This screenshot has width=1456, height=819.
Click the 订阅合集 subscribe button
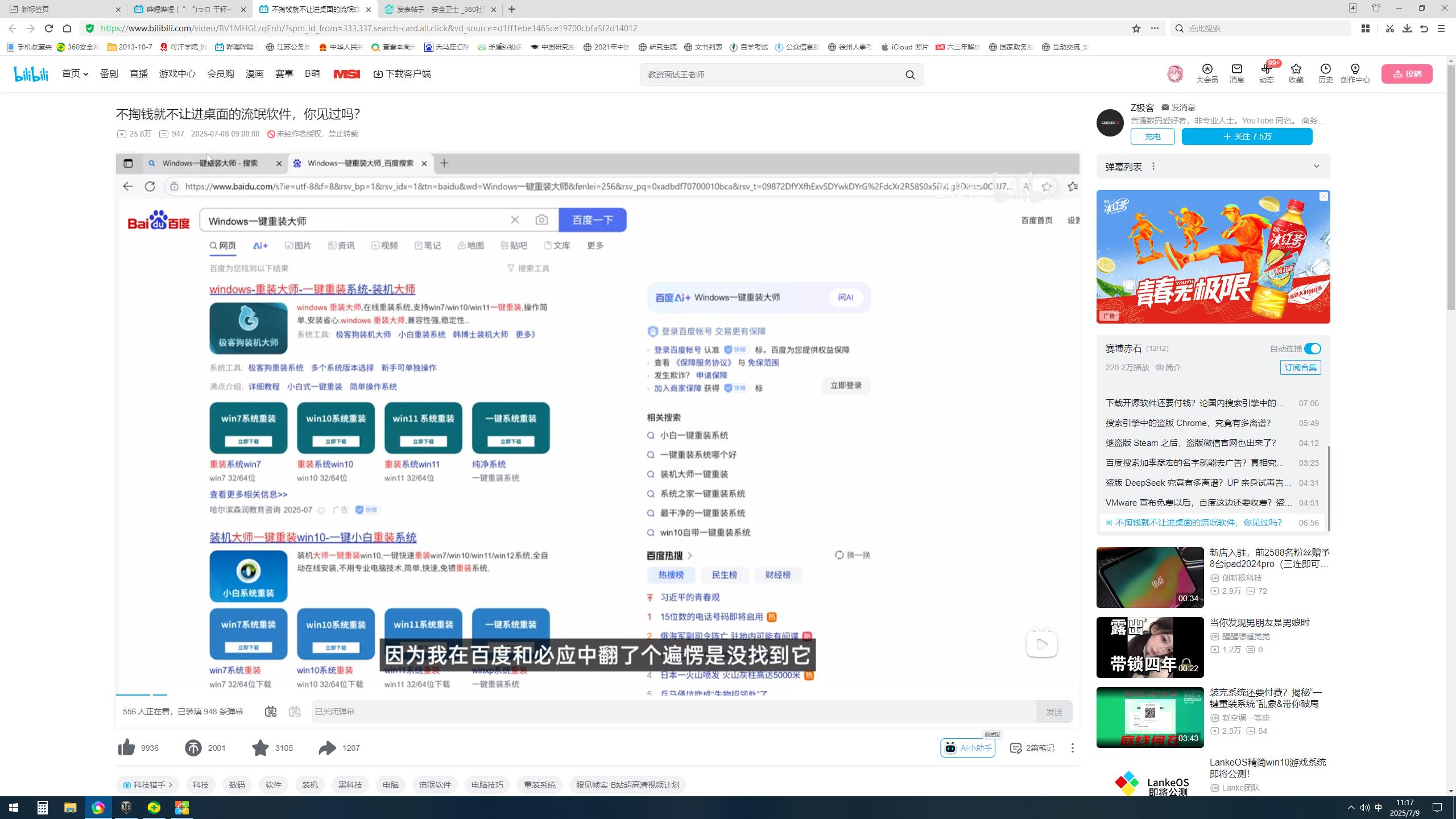pos(1302,367)
